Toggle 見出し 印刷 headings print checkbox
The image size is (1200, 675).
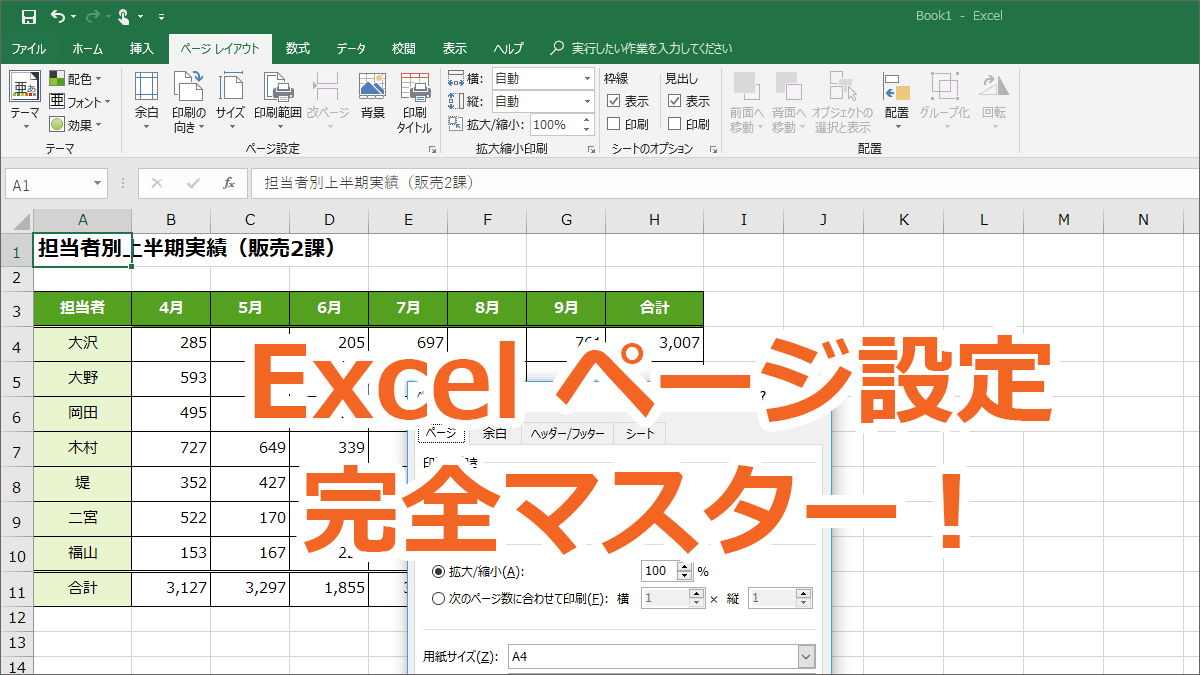click(x=675, y=124)
